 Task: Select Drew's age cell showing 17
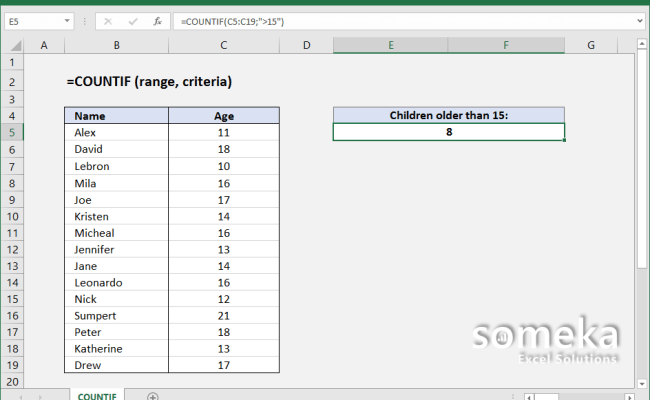224,365
